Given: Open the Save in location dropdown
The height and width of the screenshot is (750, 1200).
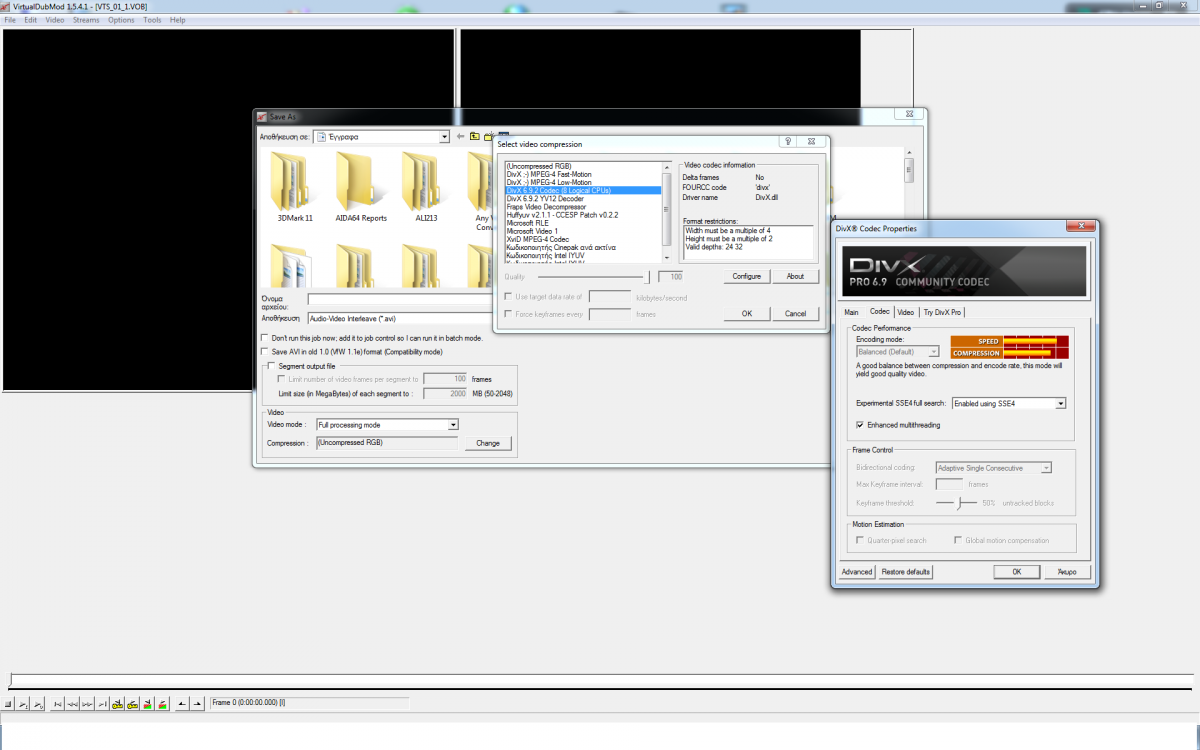Looking at the screenshot, I should point(444,137).
